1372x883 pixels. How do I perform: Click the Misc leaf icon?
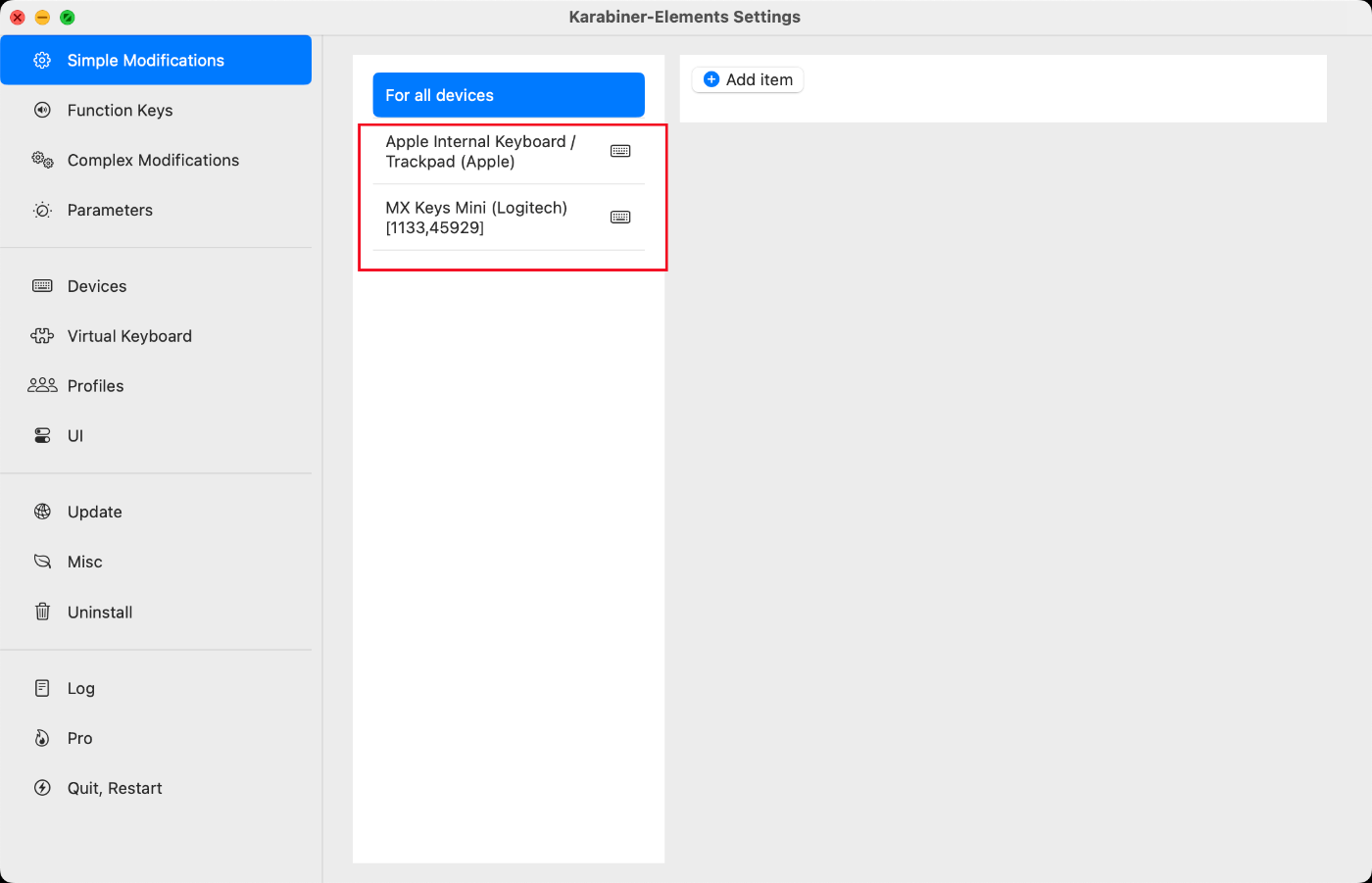(x=42, y=562)
